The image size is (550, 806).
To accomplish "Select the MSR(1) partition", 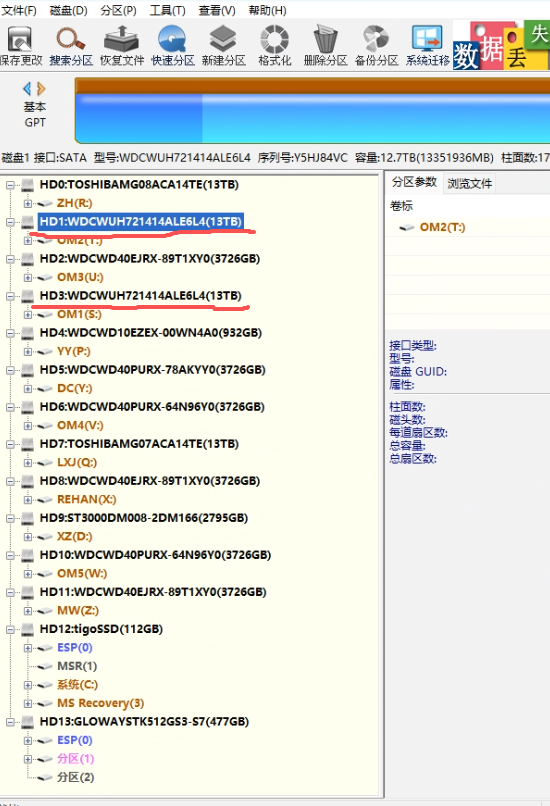I will tap(77, 666).
